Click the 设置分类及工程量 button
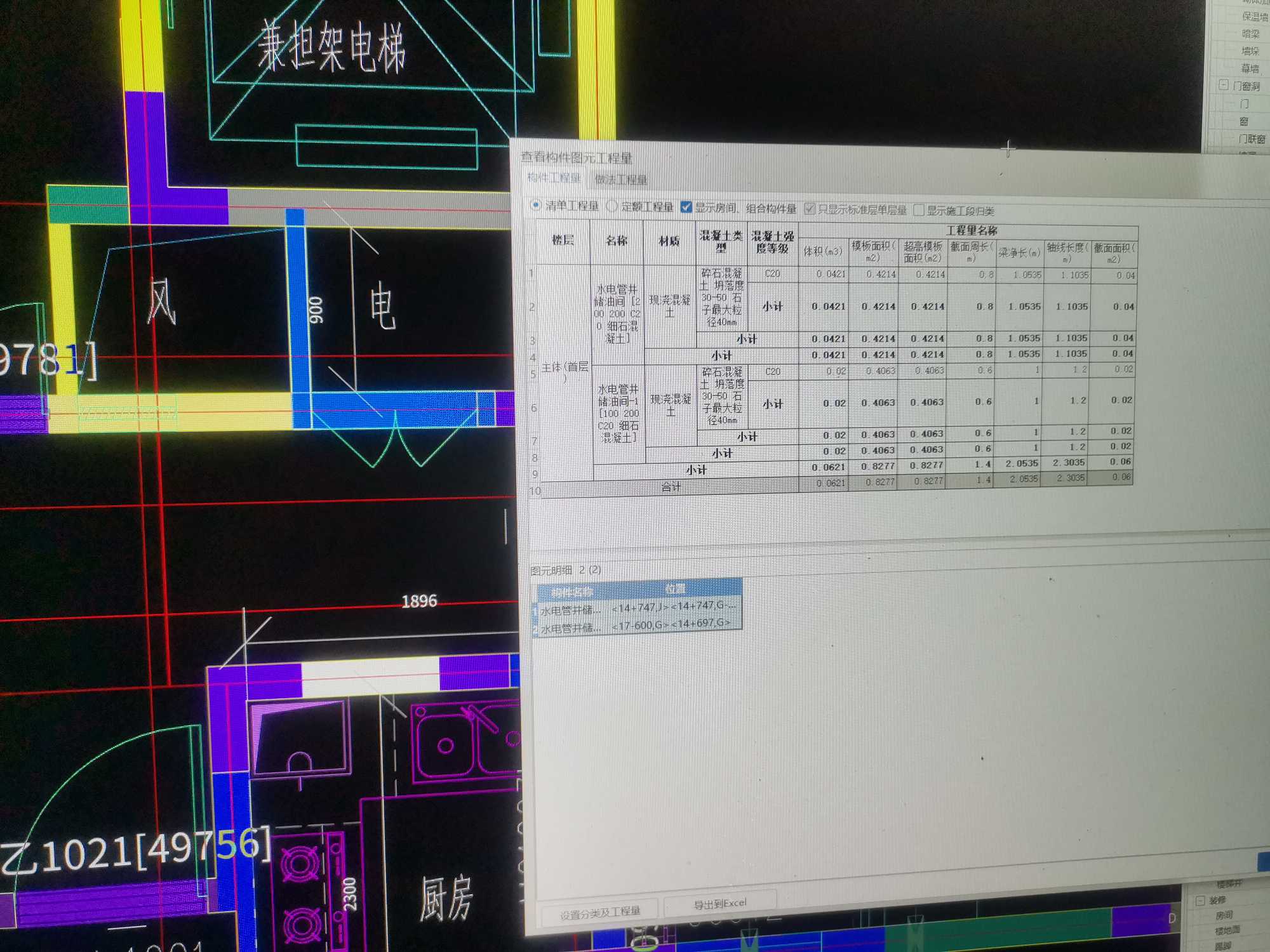The width and height of the screenshot is (1270, 952). click(x=599, y=912)
